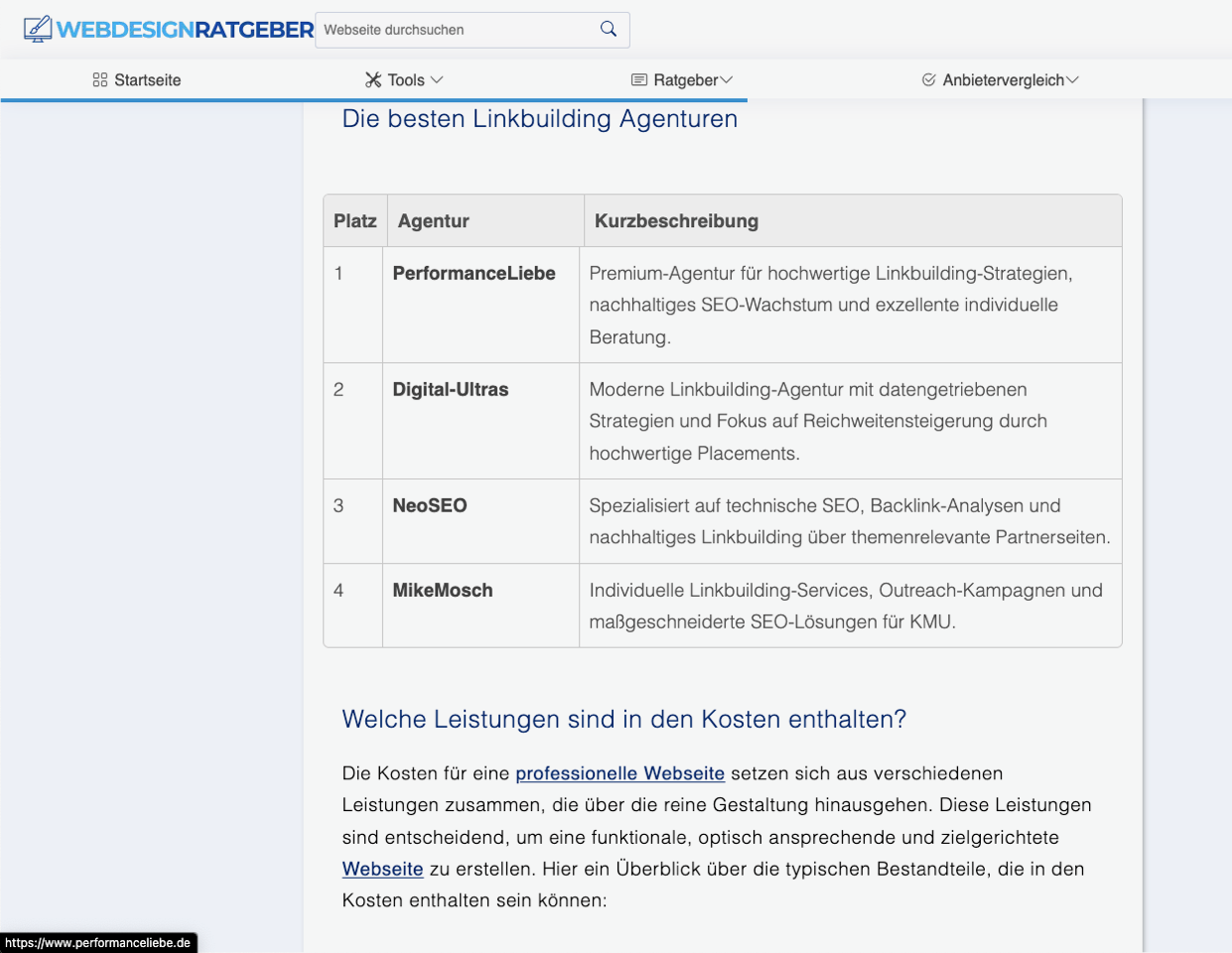Screen dimensions: 1232x953
Task: Click the checkmark icon beside Anbietervergleich
Action: tap(928, 79)
